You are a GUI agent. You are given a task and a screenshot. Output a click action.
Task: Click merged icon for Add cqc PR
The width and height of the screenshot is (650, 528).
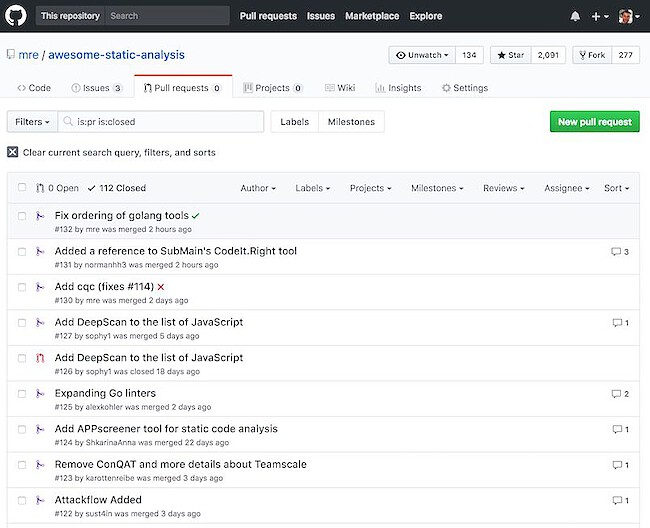(40, 287)
